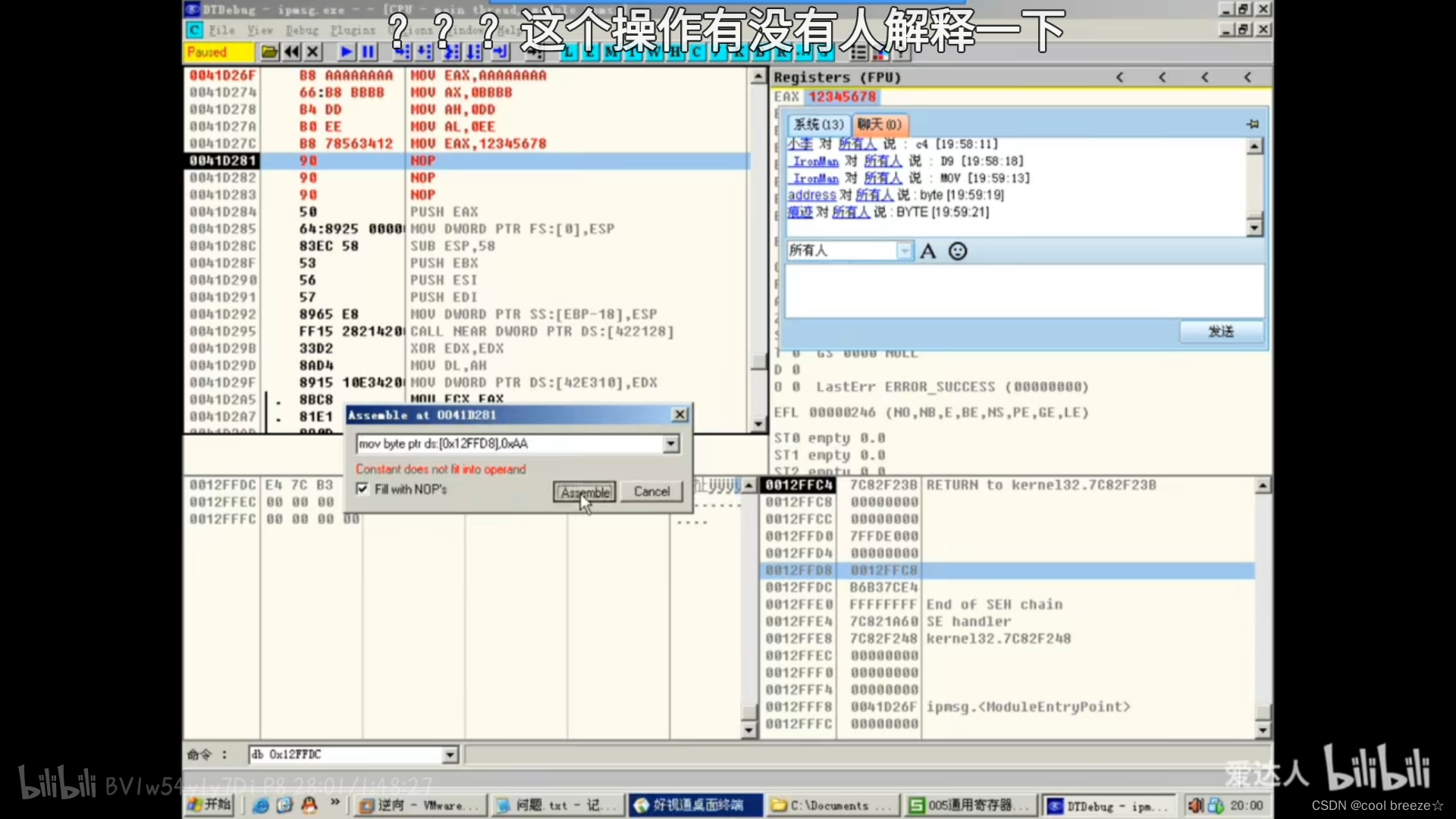Expand the command bar history dropdown

[x=450, y=755]
